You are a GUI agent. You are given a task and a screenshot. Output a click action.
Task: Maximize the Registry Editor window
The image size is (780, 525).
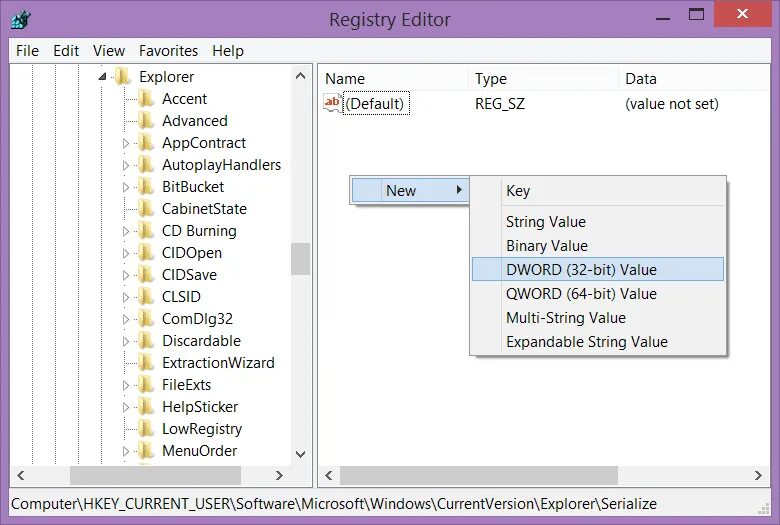696,14
